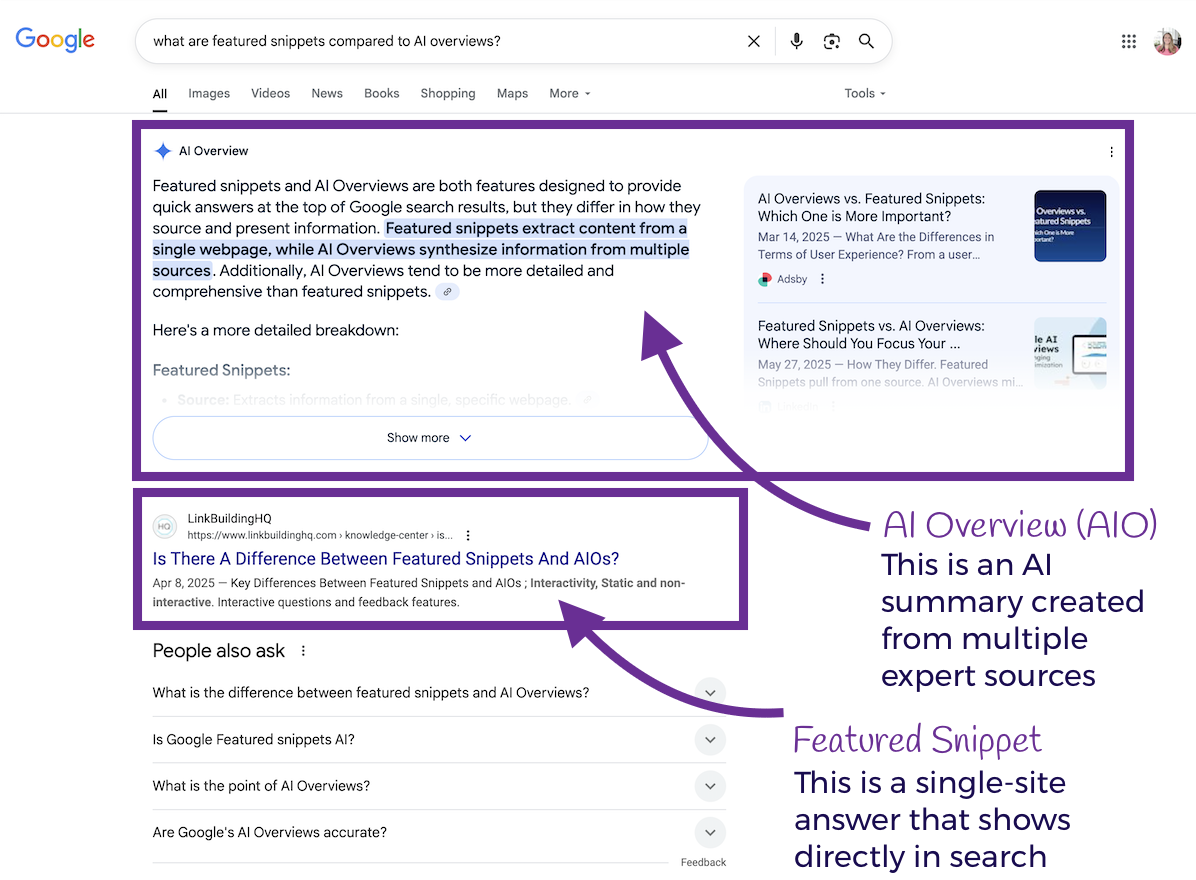
Task: Open the Adsby article thumbnail
Action: (1070, 226)
